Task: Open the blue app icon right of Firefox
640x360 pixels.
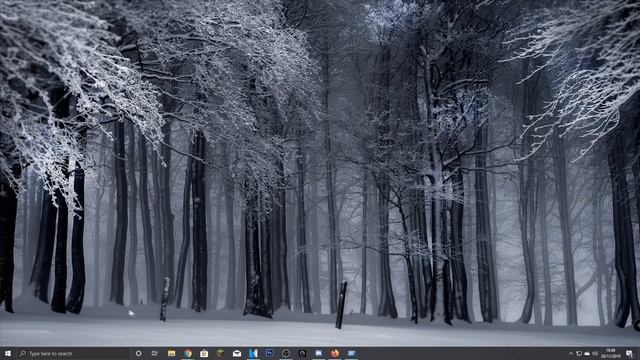Action: (351, 353)
